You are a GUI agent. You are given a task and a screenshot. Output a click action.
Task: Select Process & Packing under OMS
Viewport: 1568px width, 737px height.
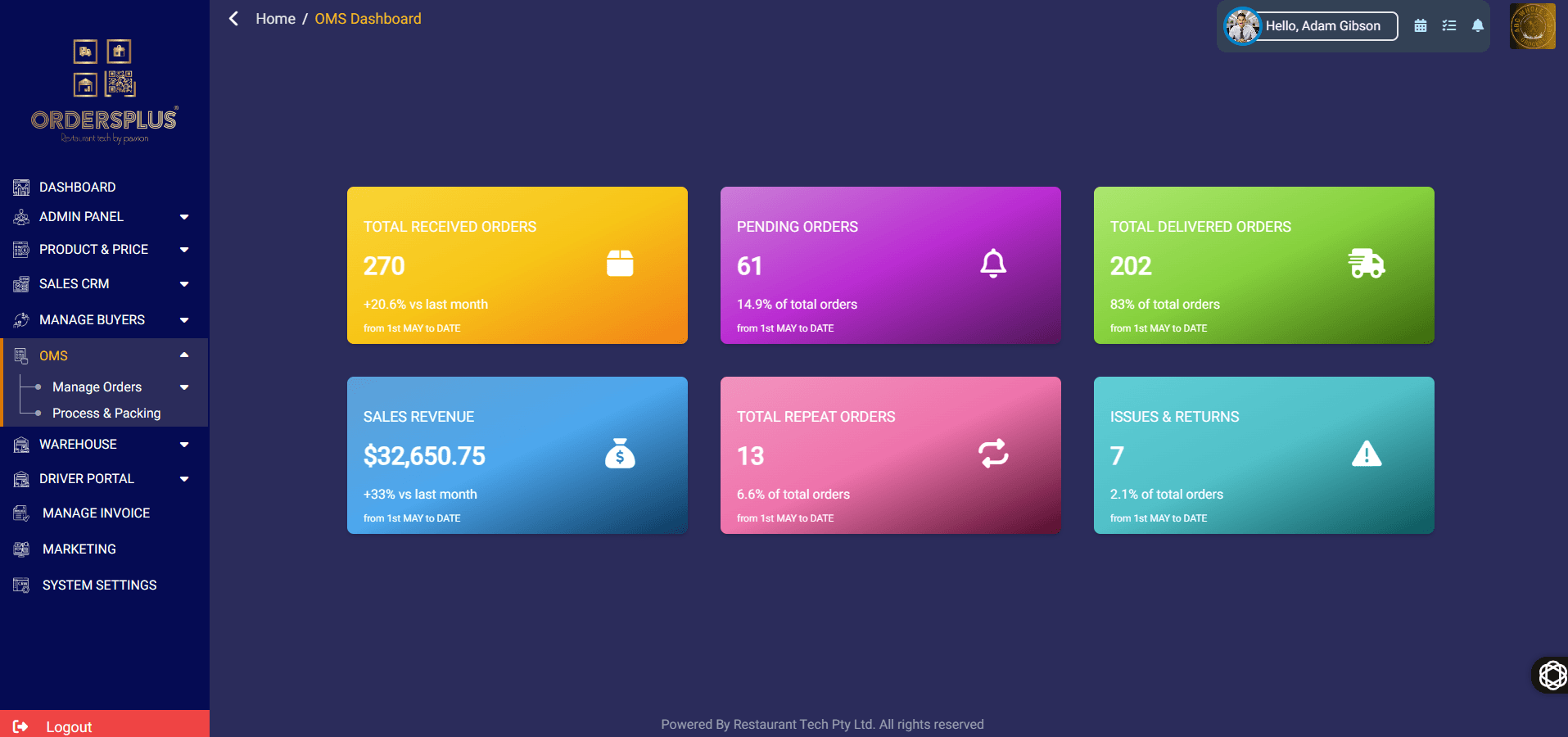point(106,414)
